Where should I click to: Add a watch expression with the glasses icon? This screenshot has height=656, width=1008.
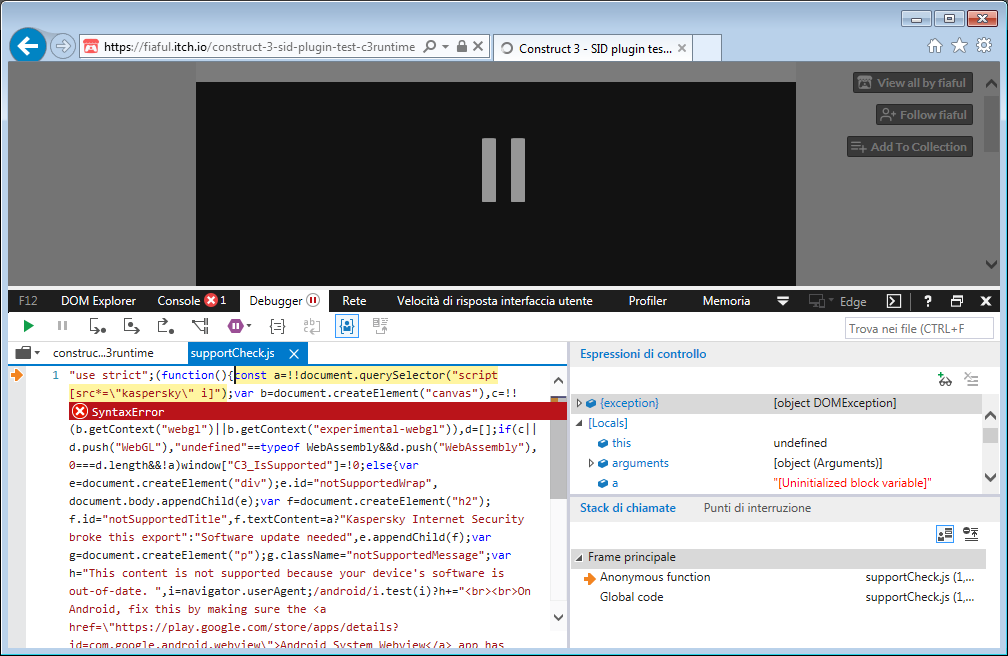click(944, 379)
